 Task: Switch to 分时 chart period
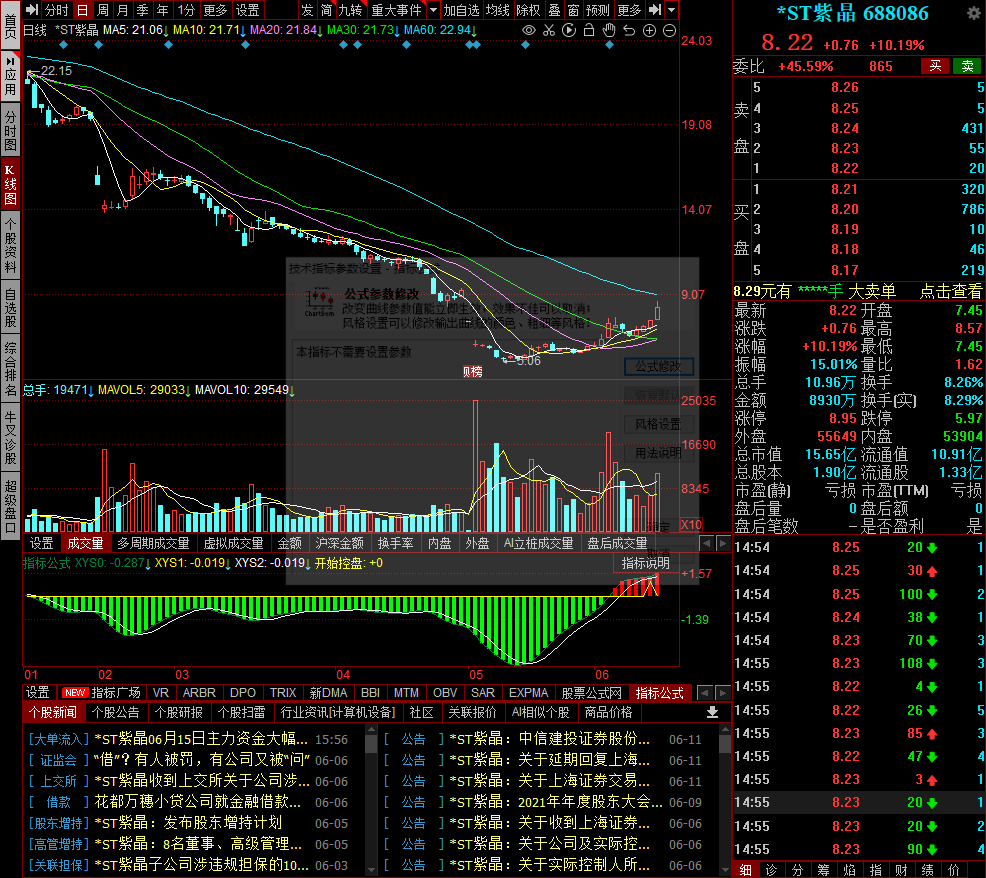click(x=57, y=9)
